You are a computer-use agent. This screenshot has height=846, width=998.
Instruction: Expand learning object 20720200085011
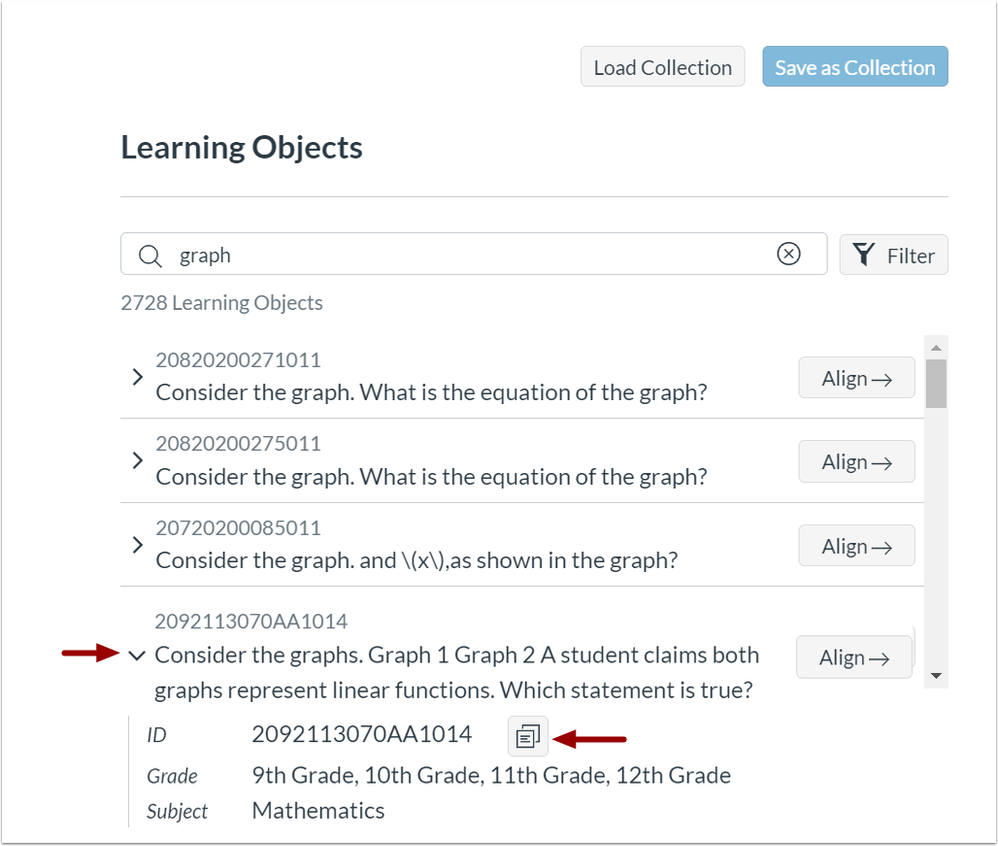click(x=138, y=545)
